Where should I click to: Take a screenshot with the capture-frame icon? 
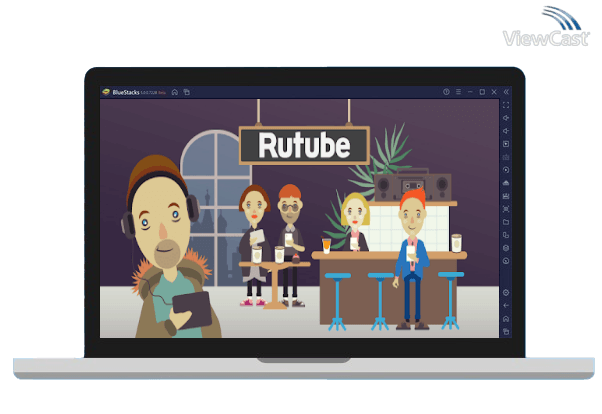[x=506, y=209]
